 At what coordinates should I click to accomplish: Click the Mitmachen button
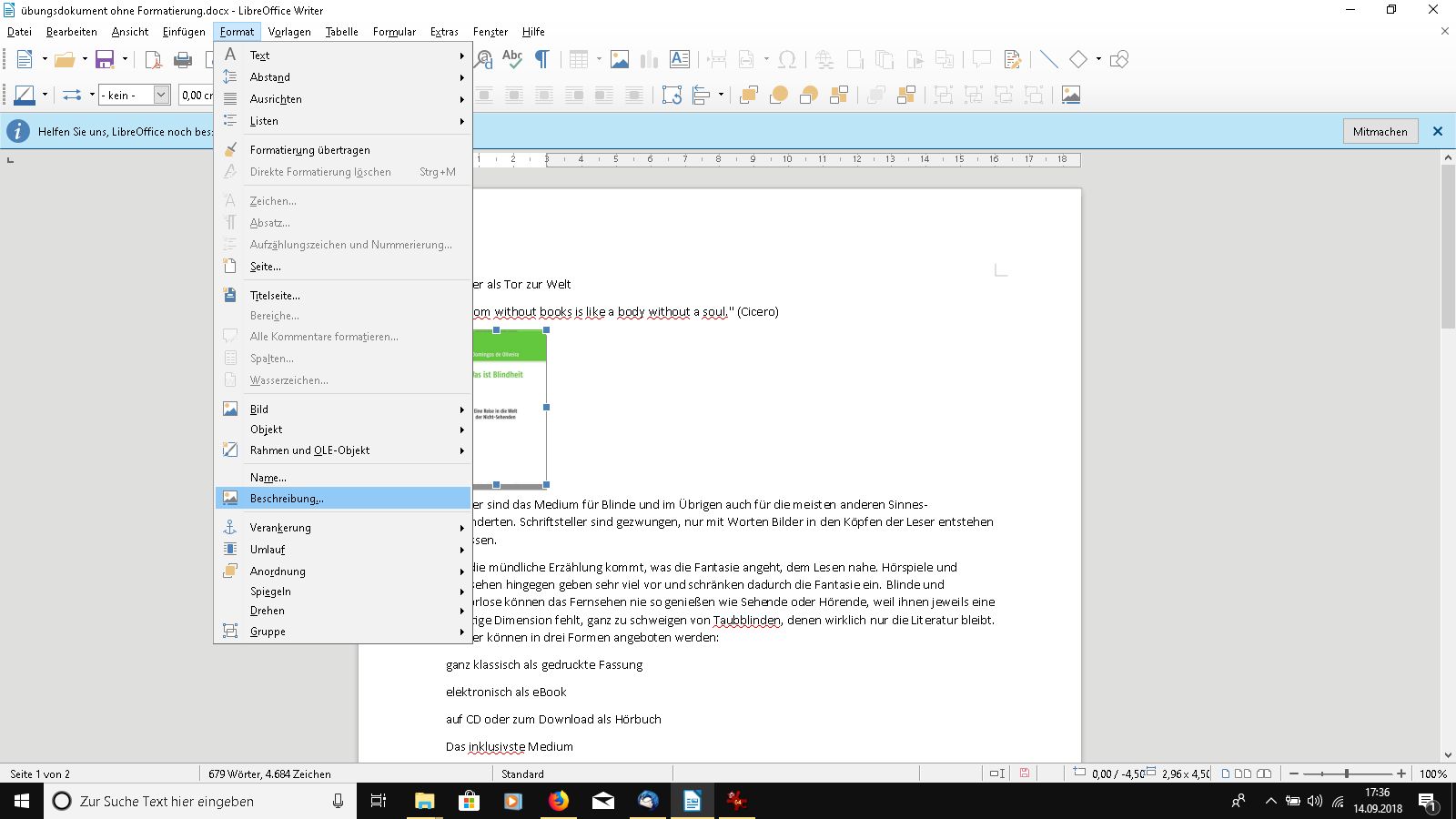pos(1380,132)
